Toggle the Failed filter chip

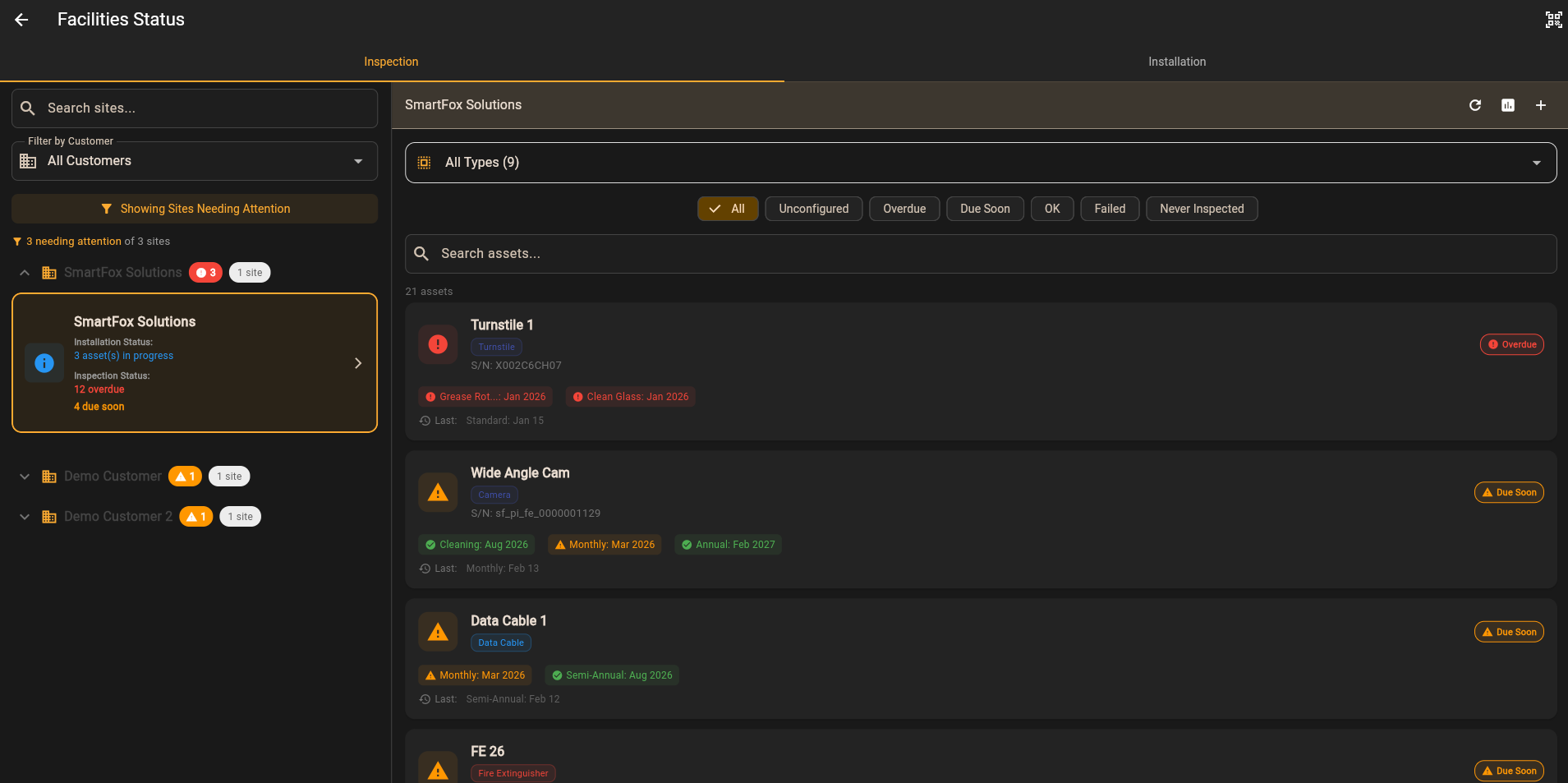click(x=1110, y=209)
